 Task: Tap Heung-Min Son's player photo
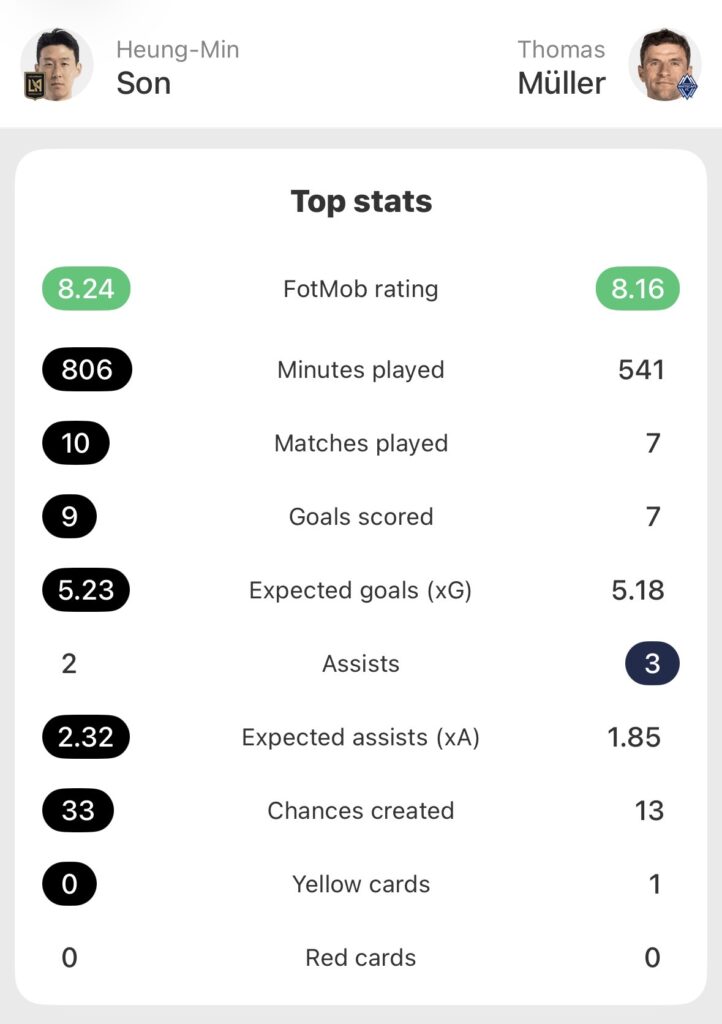(58, 62)
